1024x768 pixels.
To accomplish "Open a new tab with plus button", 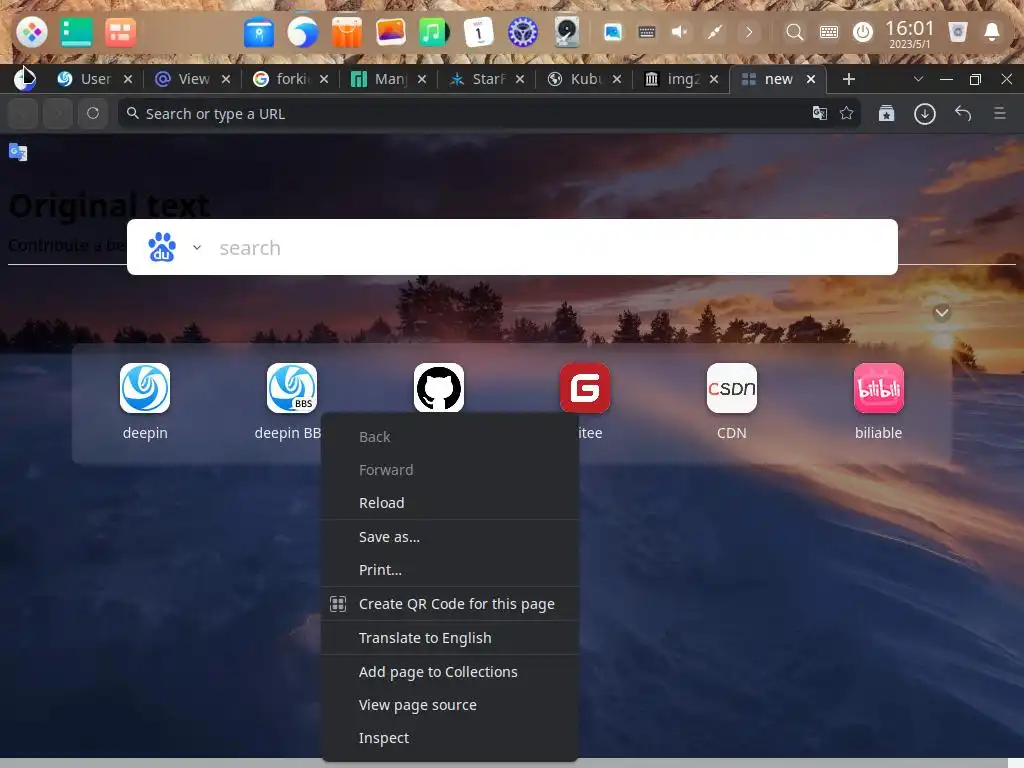I will (848, 79).
